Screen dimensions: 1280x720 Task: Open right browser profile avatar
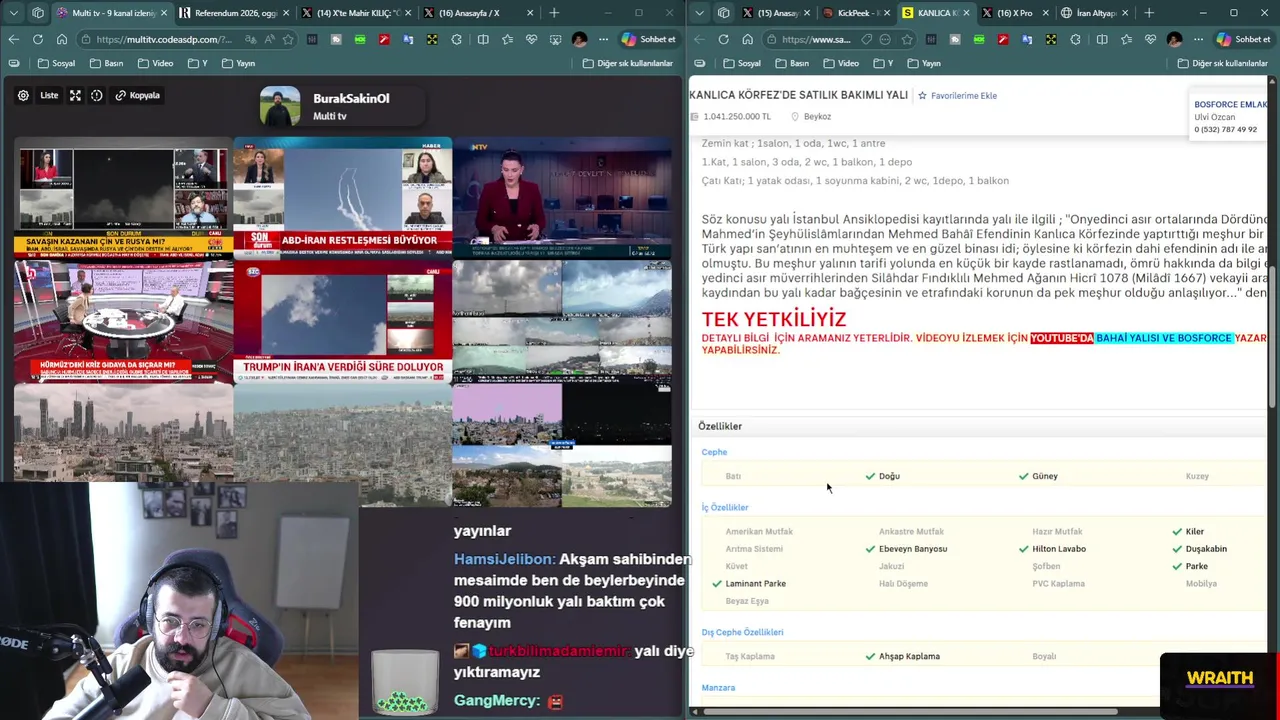tap(1174, 39)
